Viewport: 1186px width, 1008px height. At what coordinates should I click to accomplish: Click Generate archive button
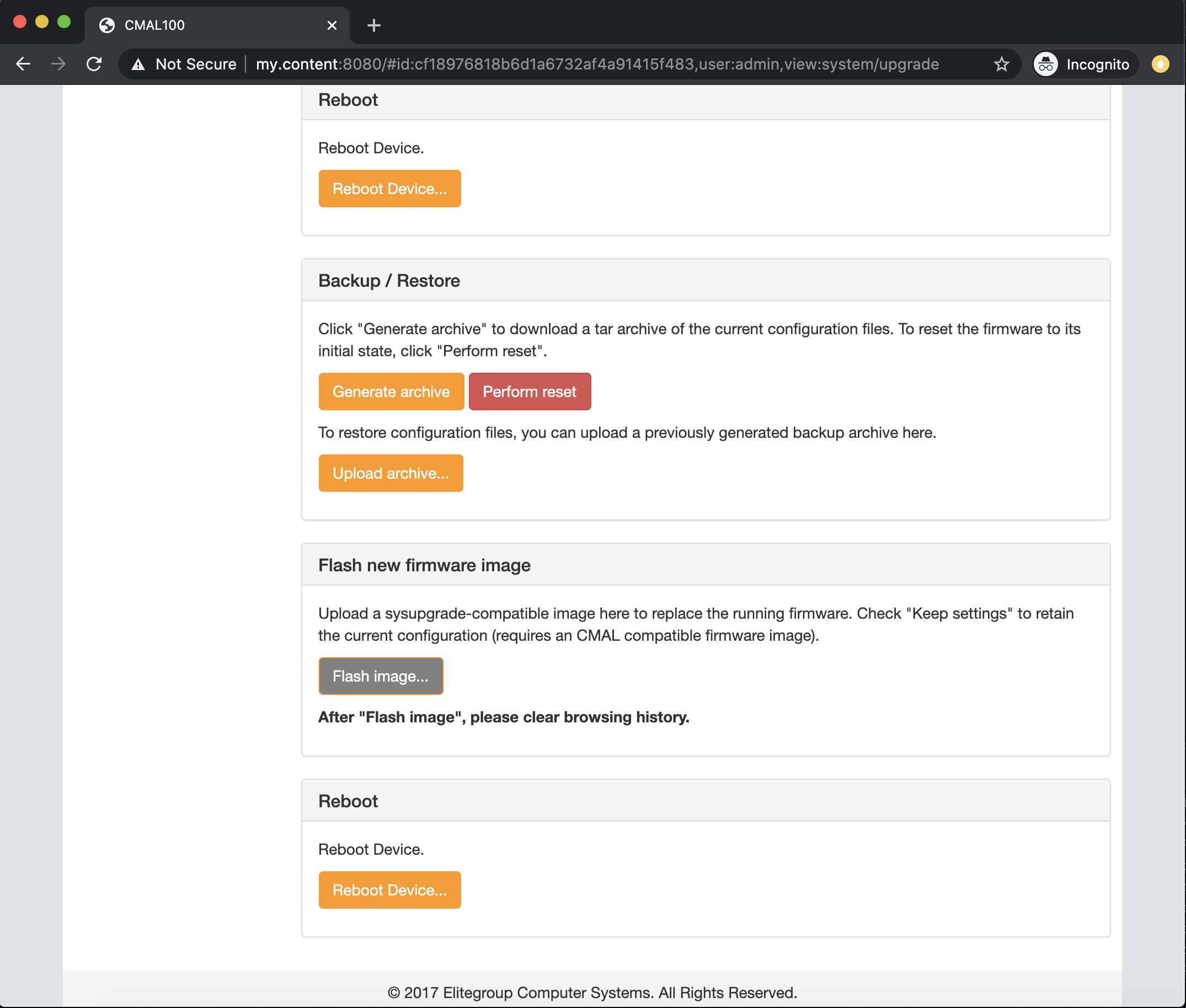(x=391, y=392)
